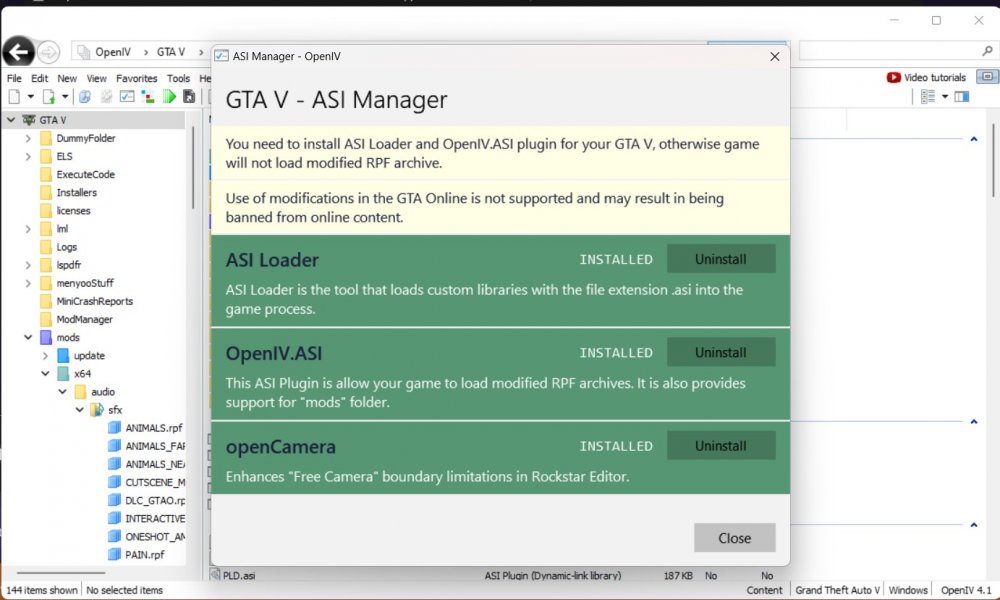Toggle the preview pane icon

(962, 97)
